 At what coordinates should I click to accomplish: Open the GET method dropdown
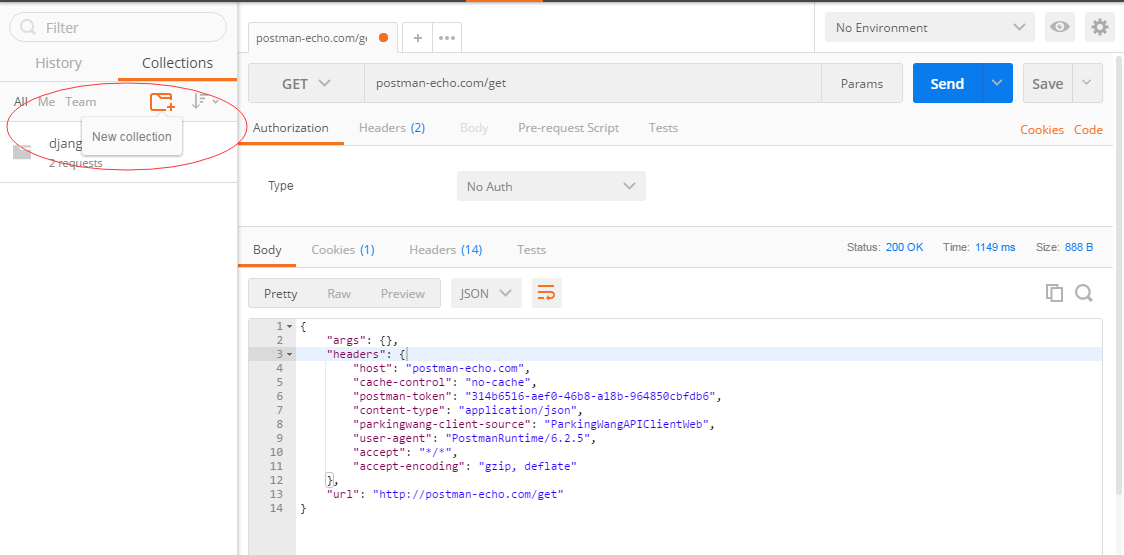point(306,83)
